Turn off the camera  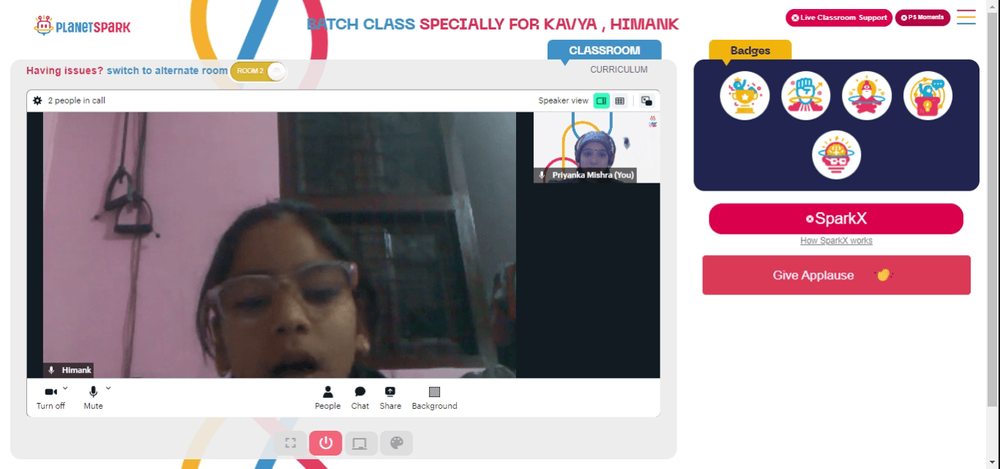50,398
